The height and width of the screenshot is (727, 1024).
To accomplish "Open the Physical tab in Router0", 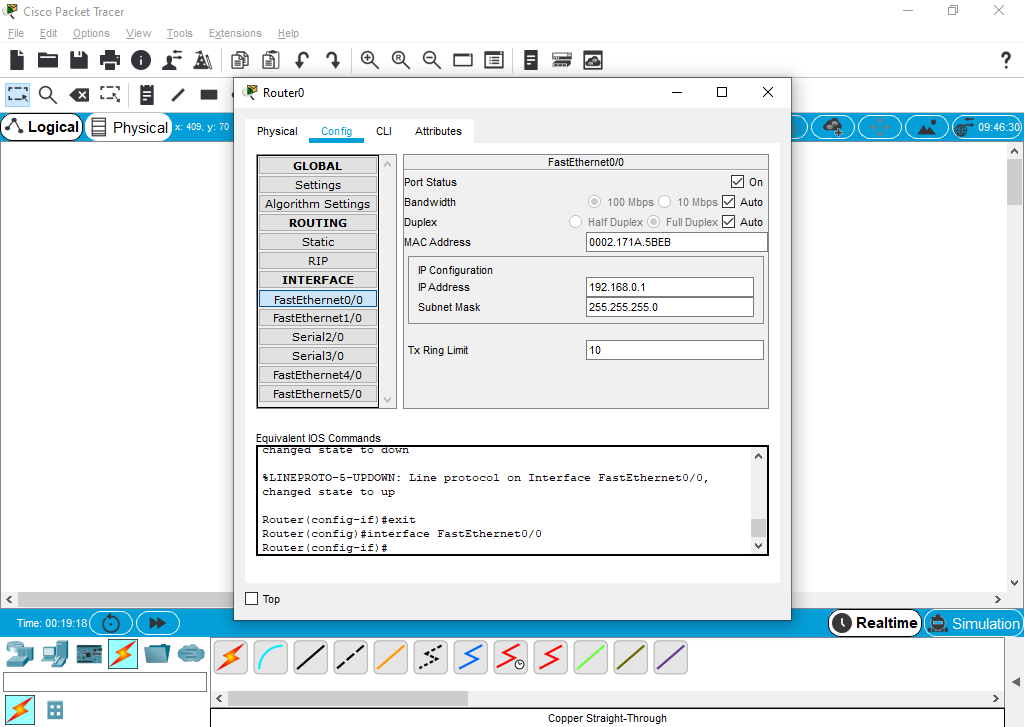I will (x=277, y=131).
